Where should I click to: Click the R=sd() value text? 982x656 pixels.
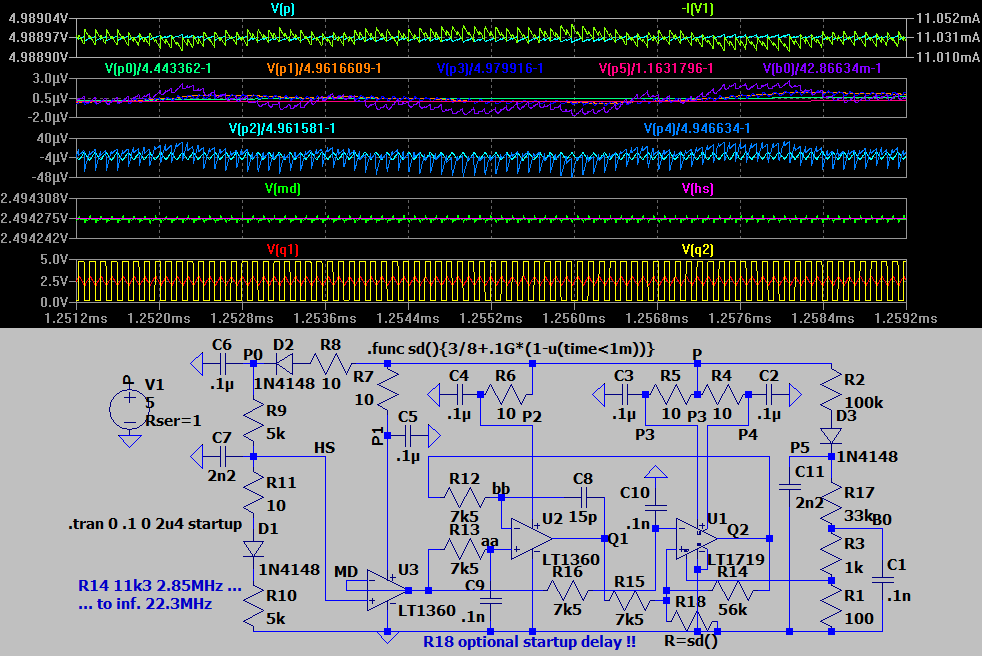[692, 640]
